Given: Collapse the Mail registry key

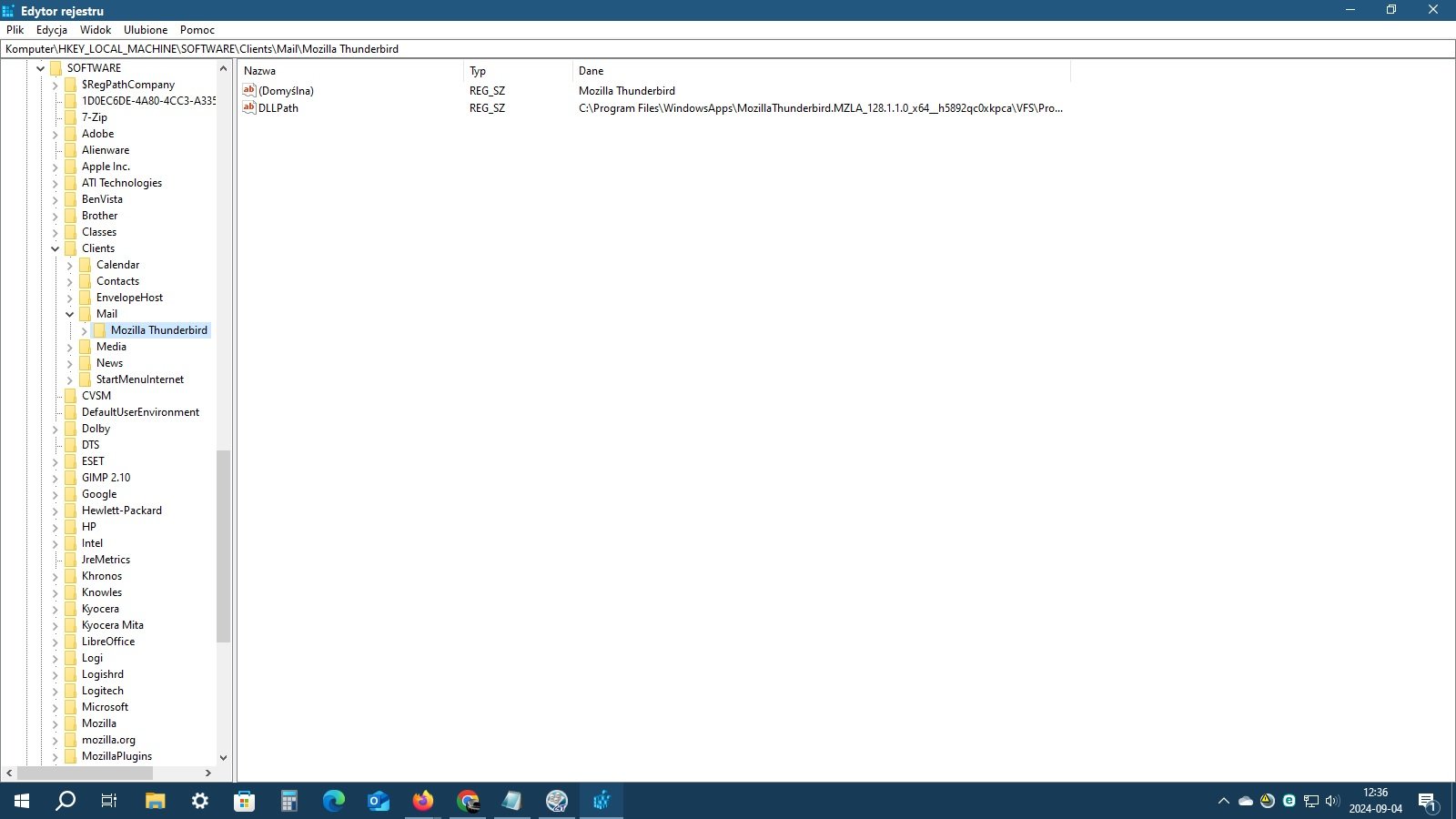Looking at the screenshot, I should pyautogui.click(x=70, y=314).
